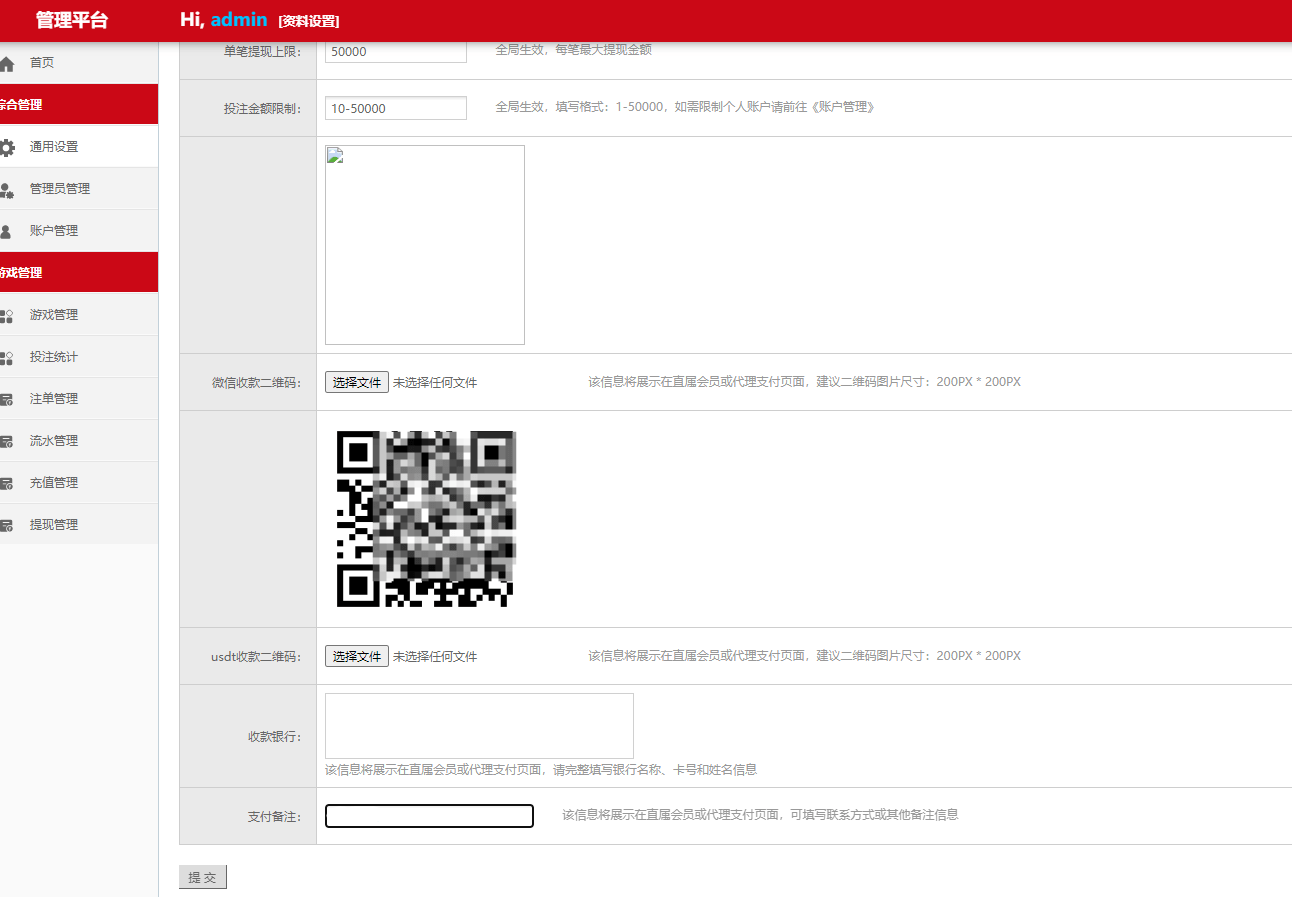
Task: Click the 充值管理 sidebar icon
Action: 7,484
